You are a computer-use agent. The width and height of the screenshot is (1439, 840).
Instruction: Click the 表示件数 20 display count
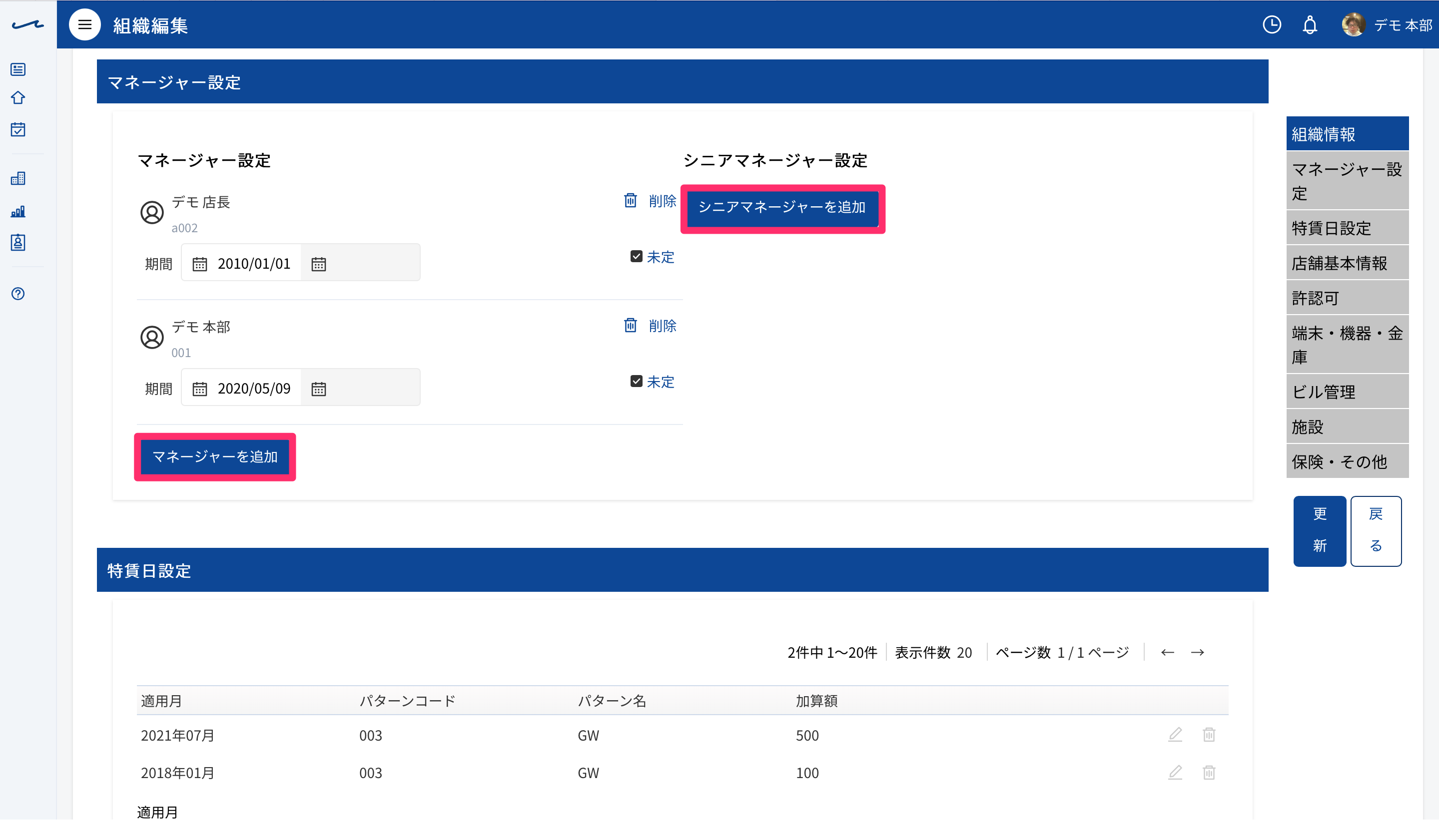(x=933, y=653)
